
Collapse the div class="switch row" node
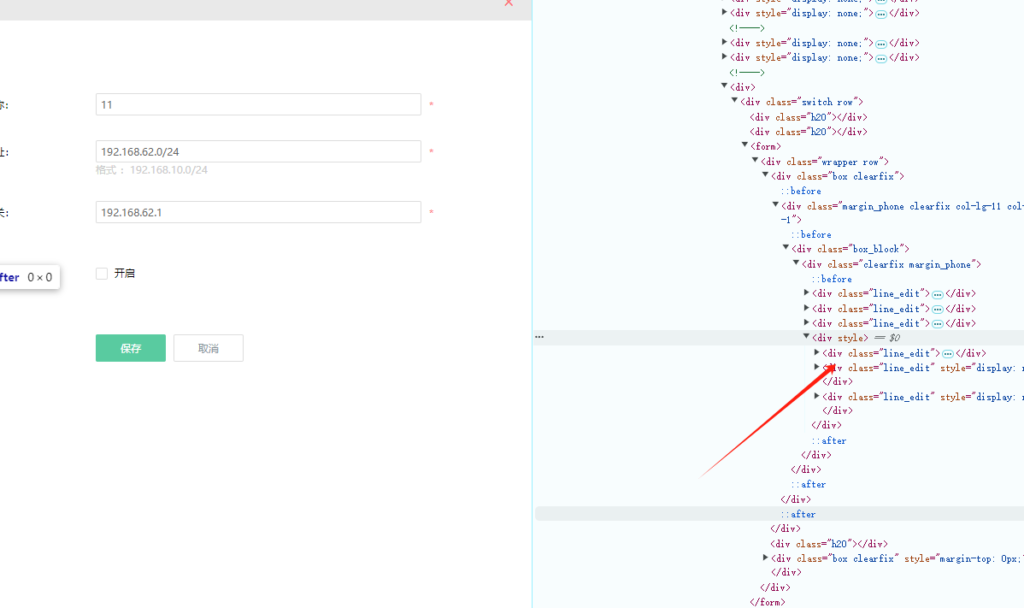tap(735, 101)
